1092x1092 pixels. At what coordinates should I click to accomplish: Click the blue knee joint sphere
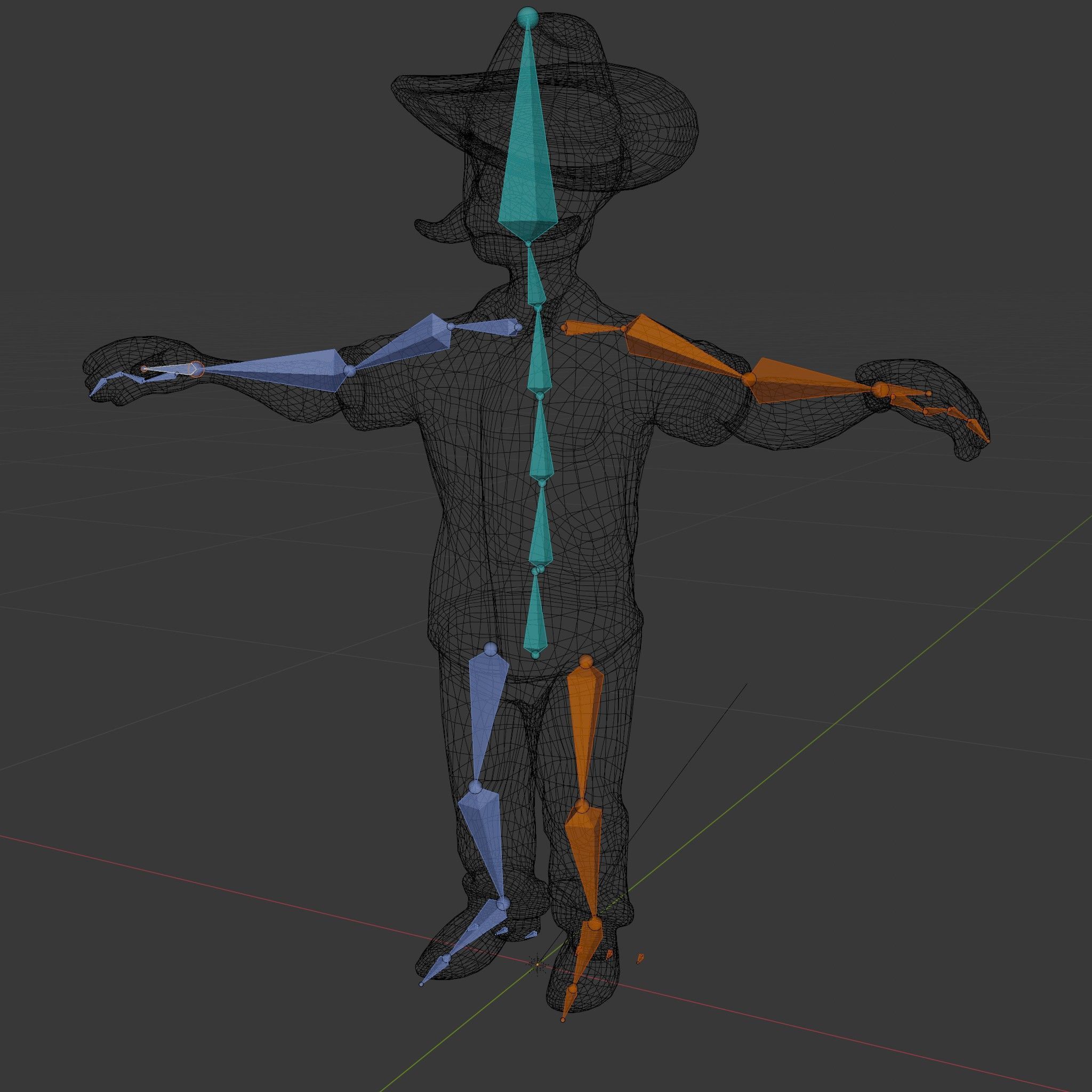coord(475,787)
